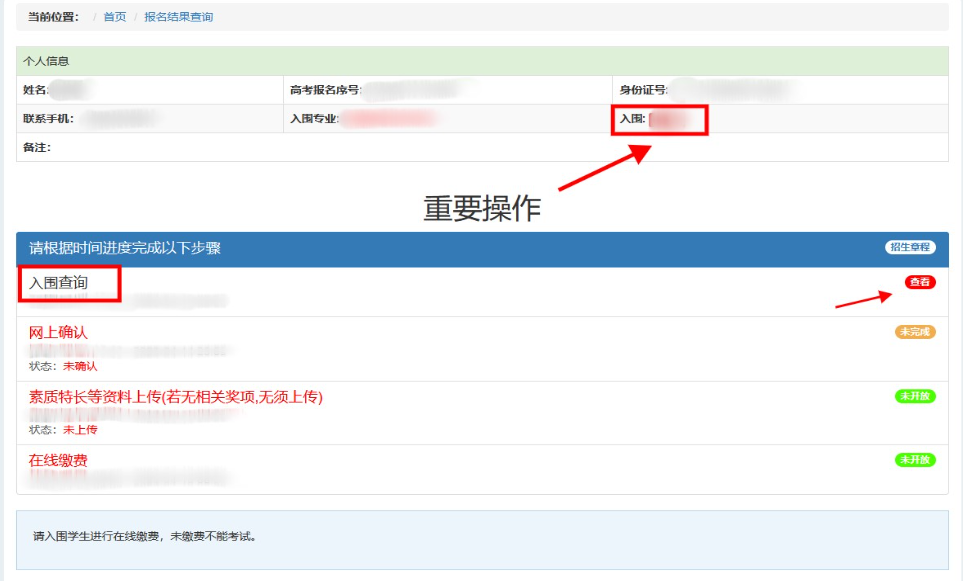Click the red 查看 badge
The width and height of the screenshot is (963, 585).
920,282
